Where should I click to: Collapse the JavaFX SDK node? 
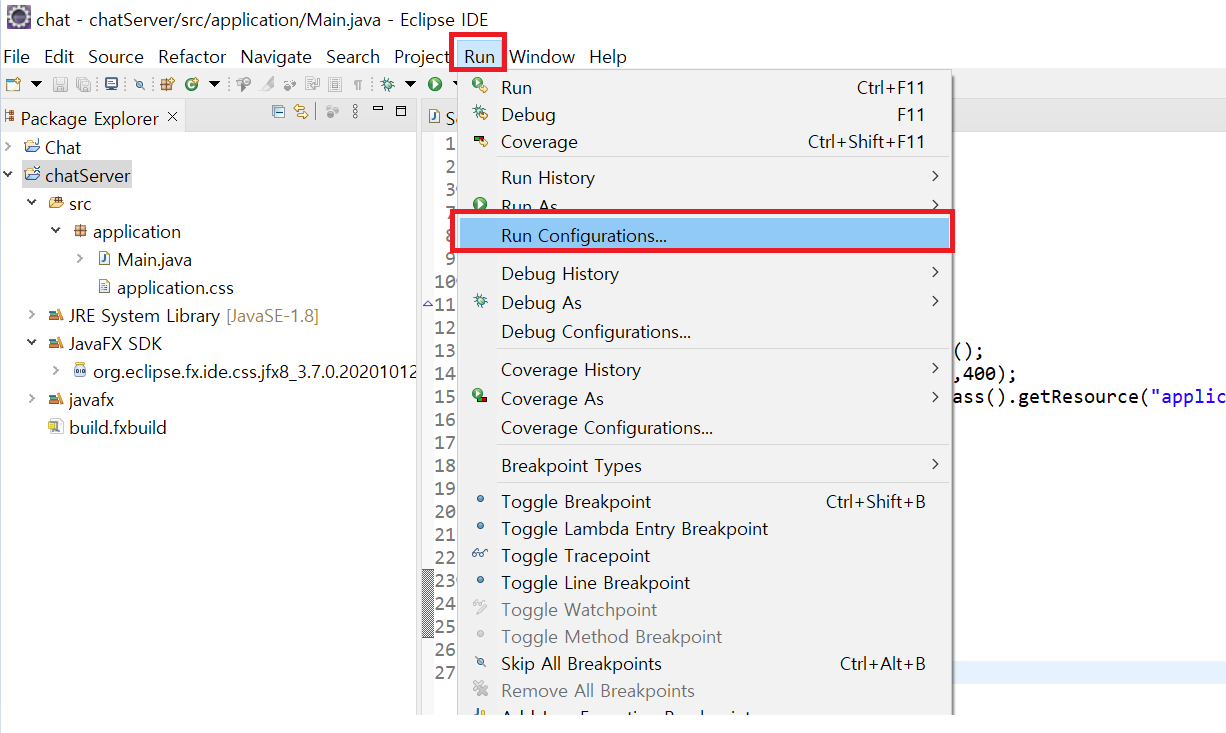[32, 343]
